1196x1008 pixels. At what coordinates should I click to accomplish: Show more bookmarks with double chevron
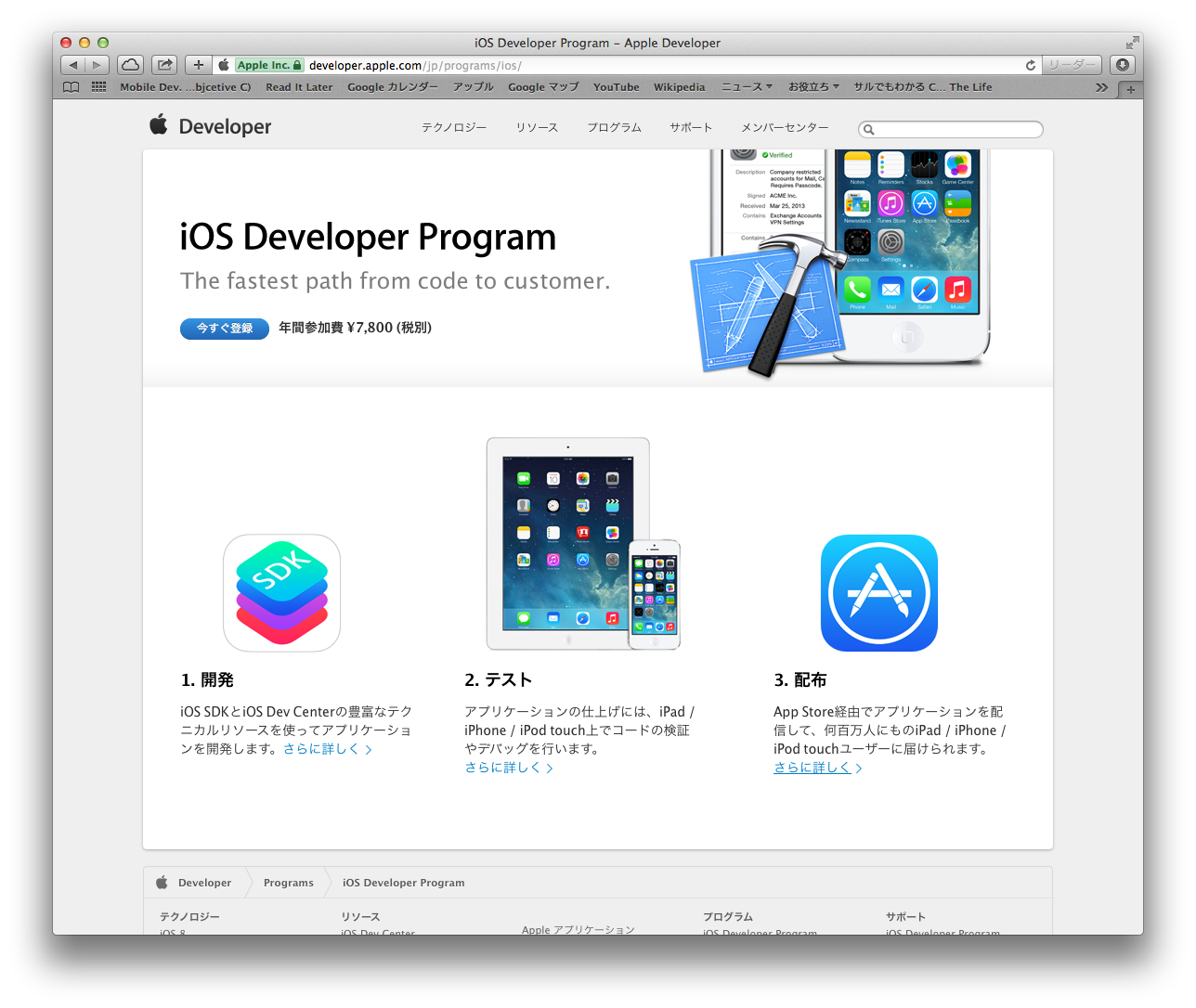click(x=1101, y=87)
